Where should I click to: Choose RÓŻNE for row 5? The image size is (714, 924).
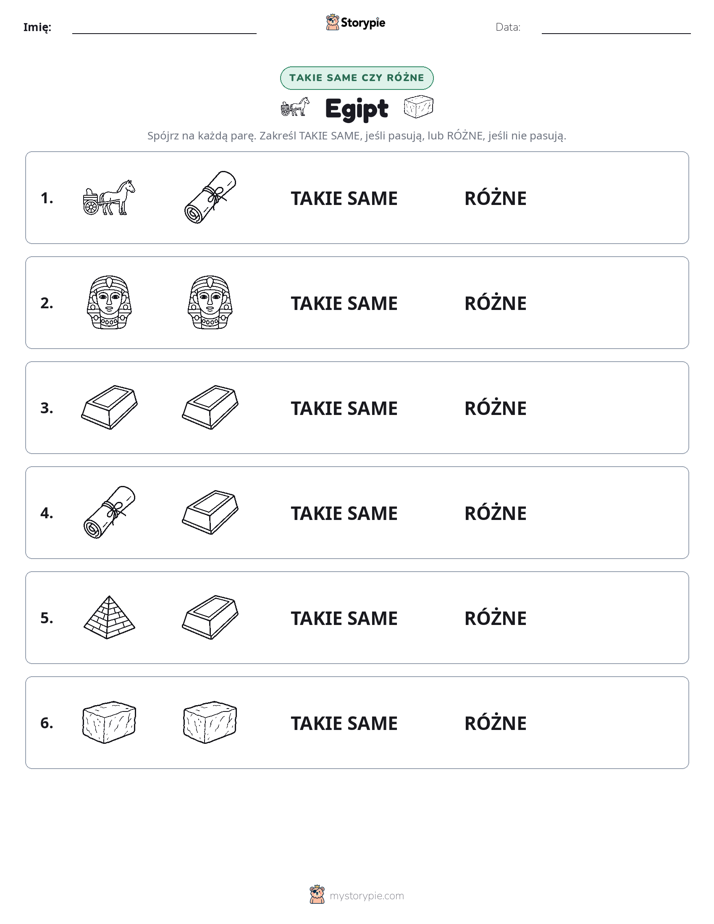click(x=495, y=618)
